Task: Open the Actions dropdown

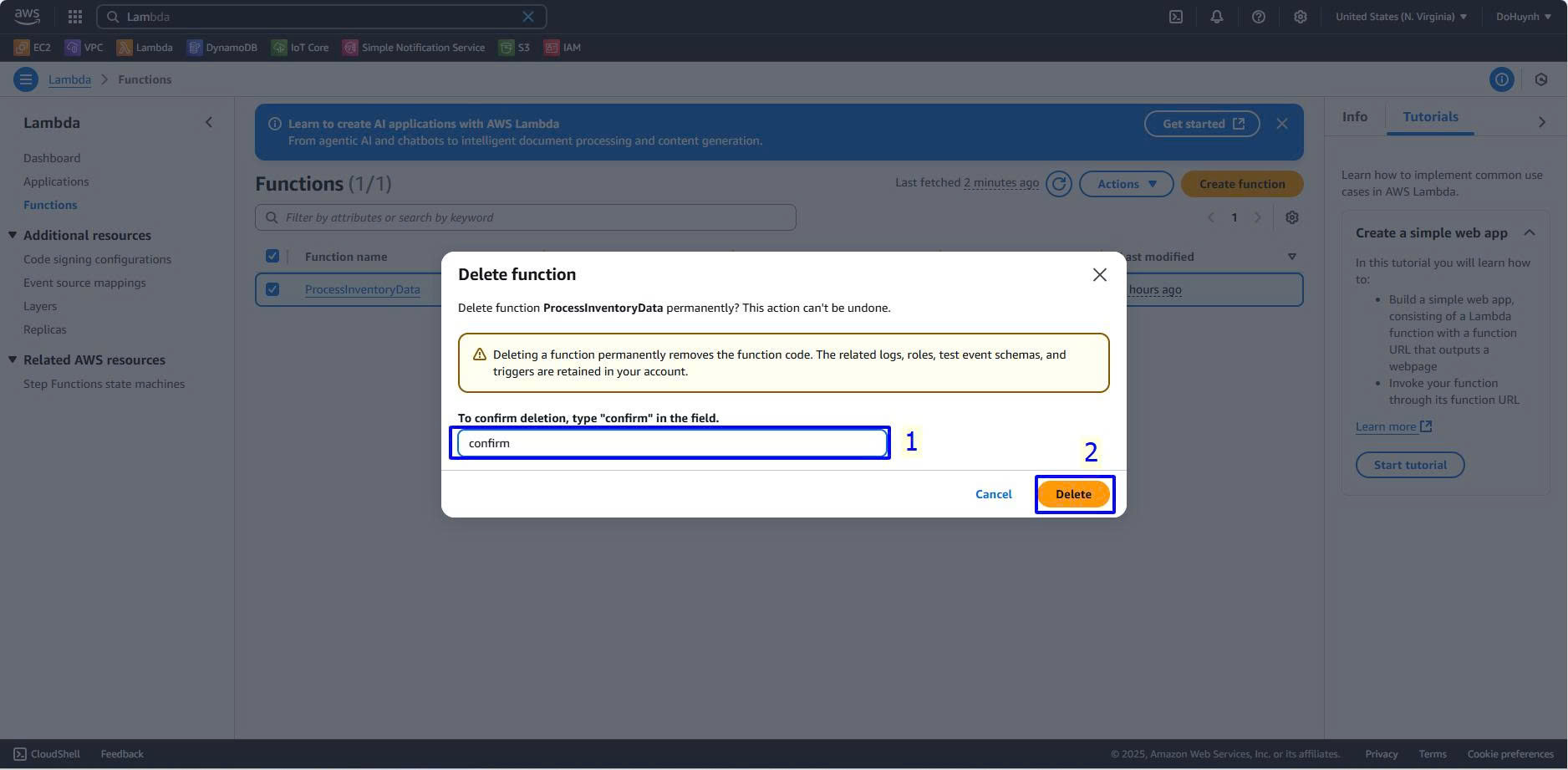Action: 1126,184
